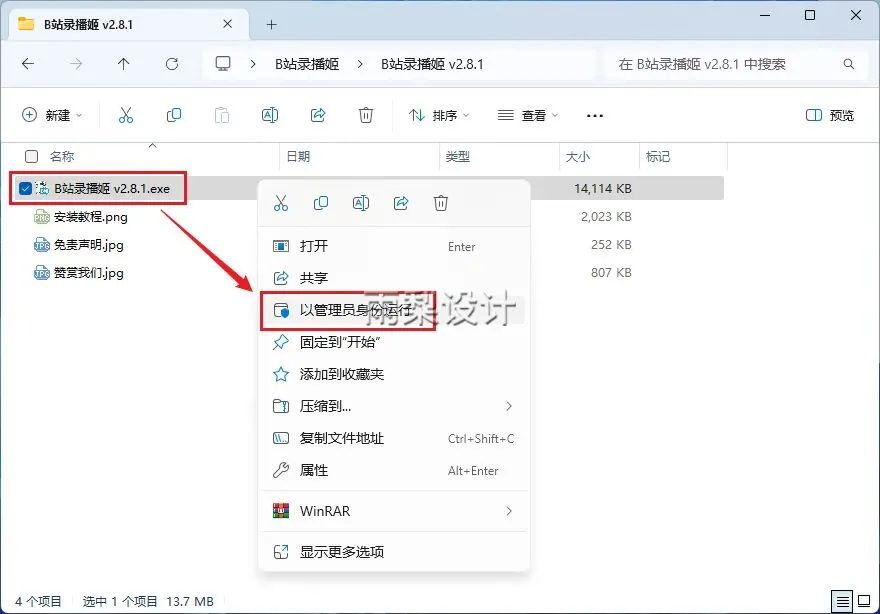Open 属性 from the context menu
880x614 pixels.
394,470
